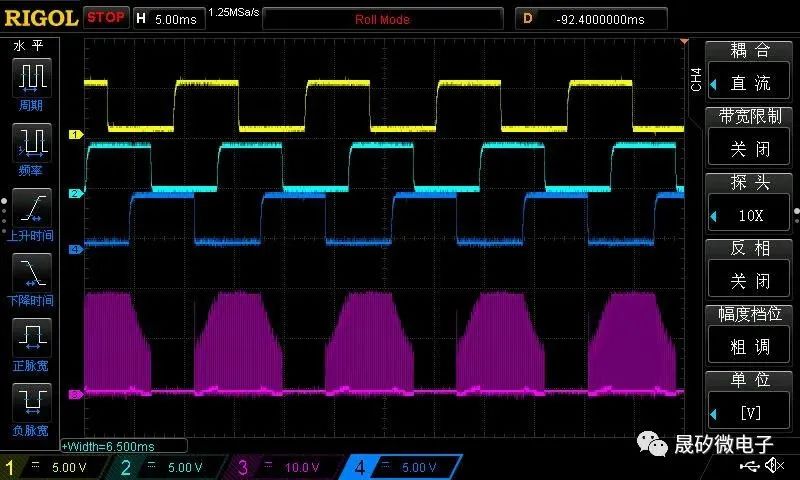Select the 上升时间 (rise time) measurement icon
Screen dimensions: 800x480
tap(32, 208)
